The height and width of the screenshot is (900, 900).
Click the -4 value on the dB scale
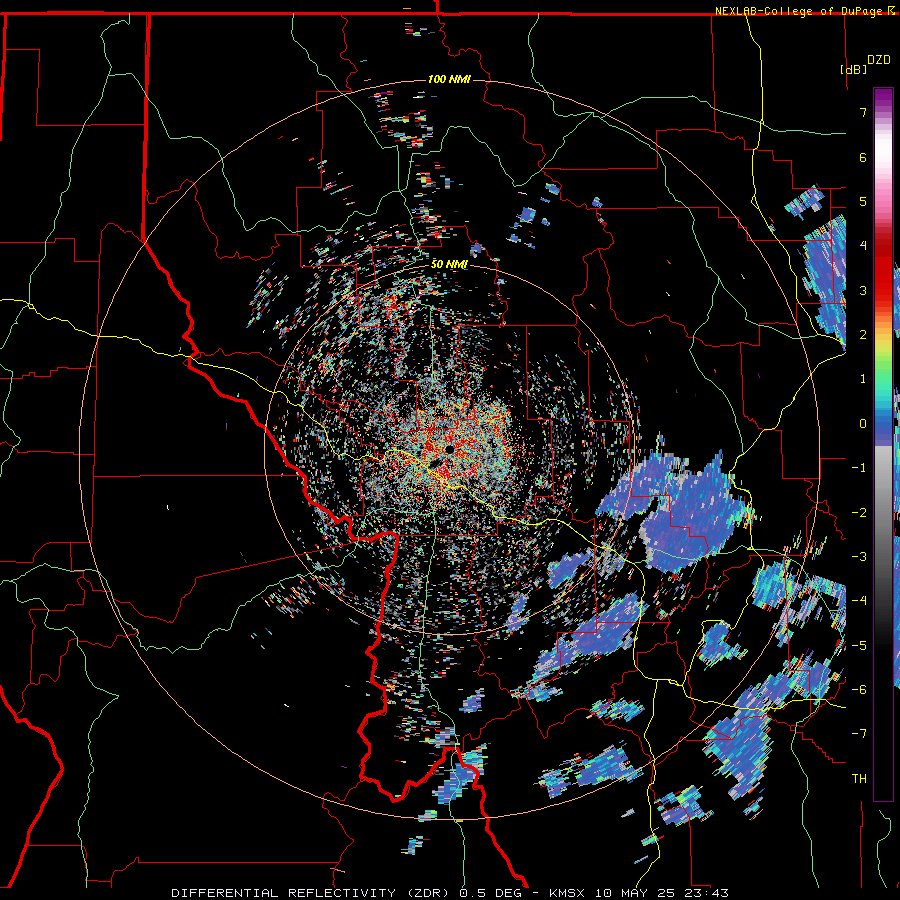click(859, 601)
